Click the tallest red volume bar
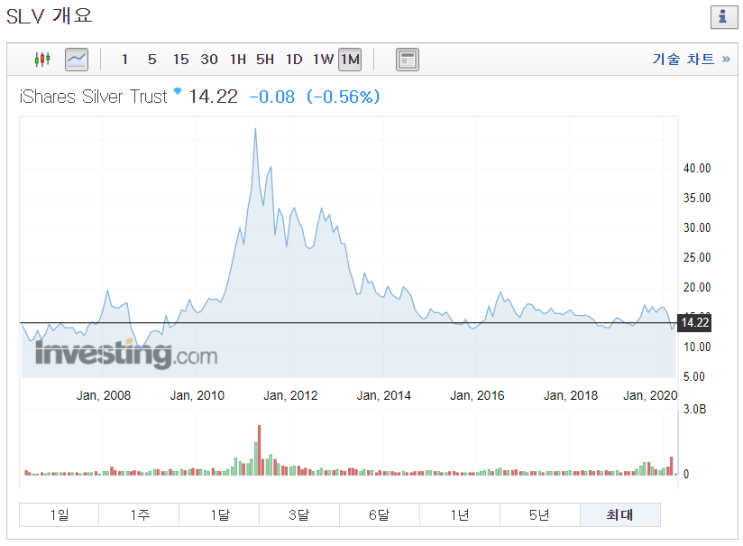 [259, 450]
